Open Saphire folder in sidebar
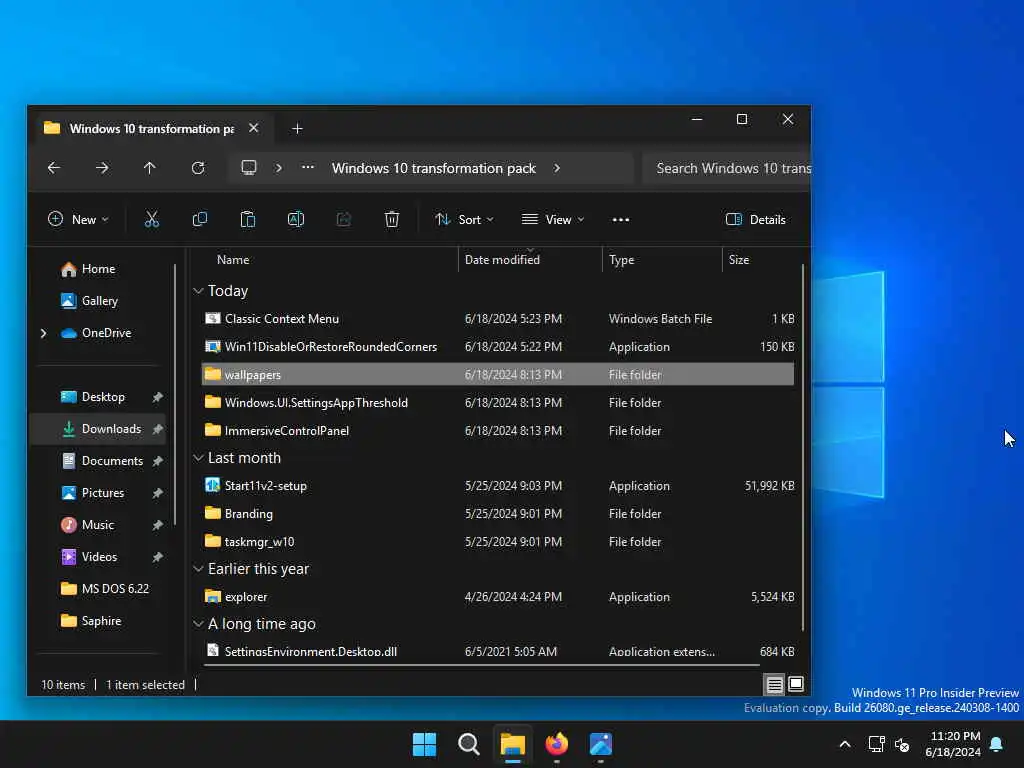The width and height of the screenshot is (1024, 768). (101, 620)
